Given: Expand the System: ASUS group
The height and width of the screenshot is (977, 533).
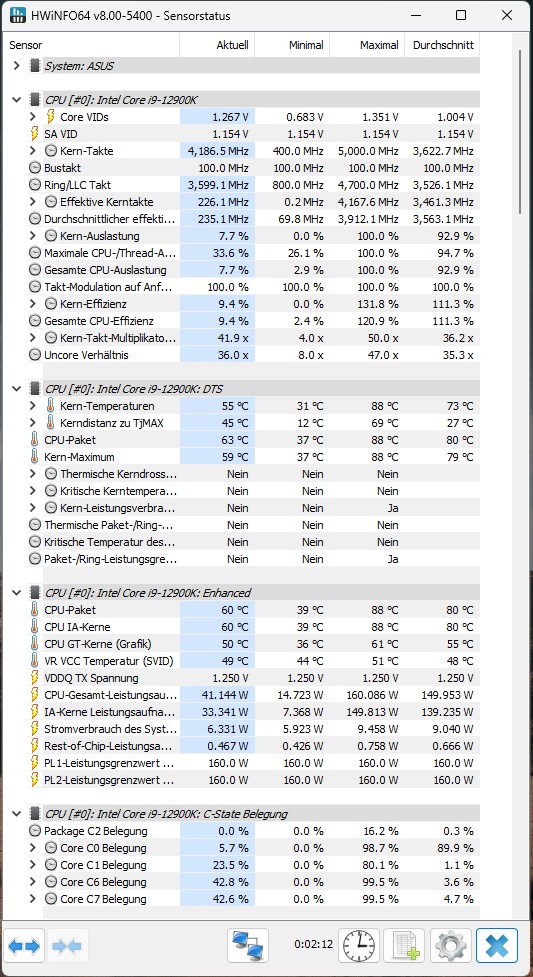Looking at the screenshot, I should pyautogui.click(x=16, y=65).
